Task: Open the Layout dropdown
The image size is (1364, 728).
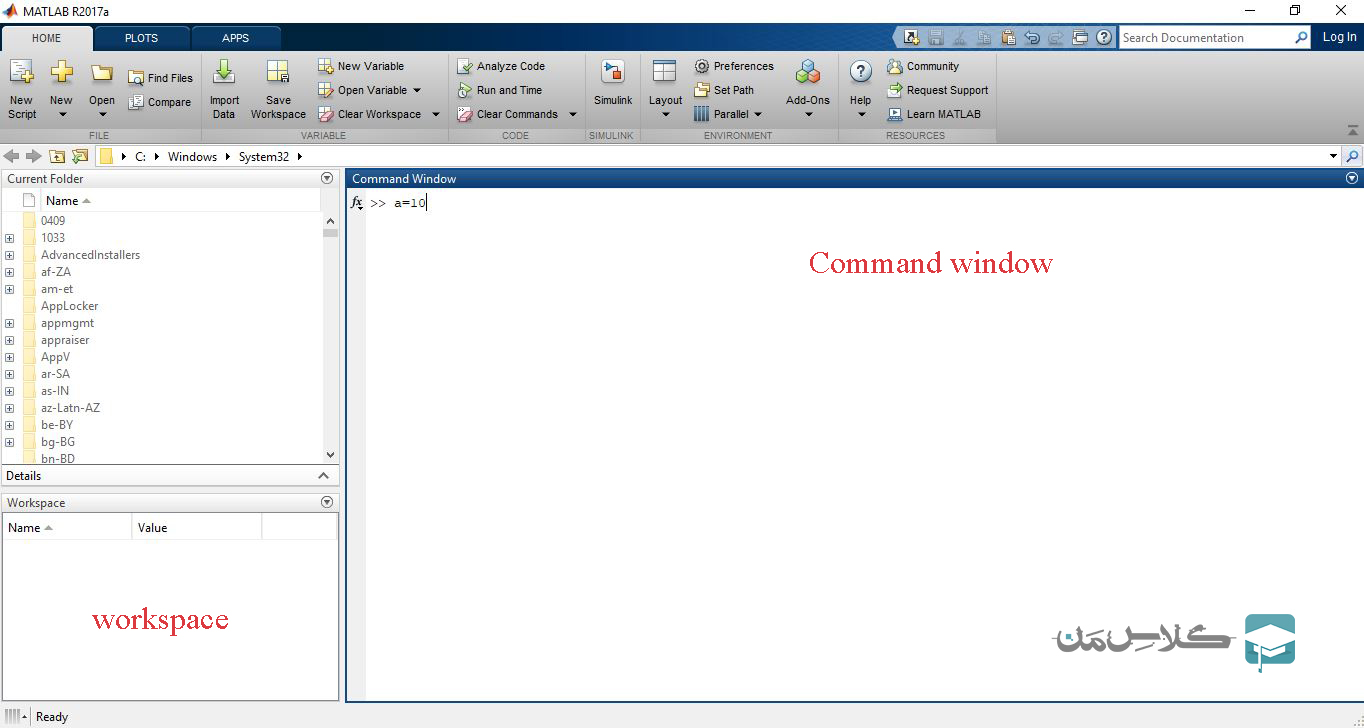Action: (x=666, y=114)
